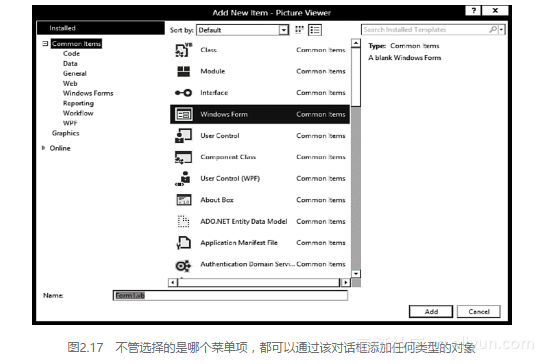Select the Interface template icon
The height and width of the screenshot is (364, 545).
tap(183, 93)
